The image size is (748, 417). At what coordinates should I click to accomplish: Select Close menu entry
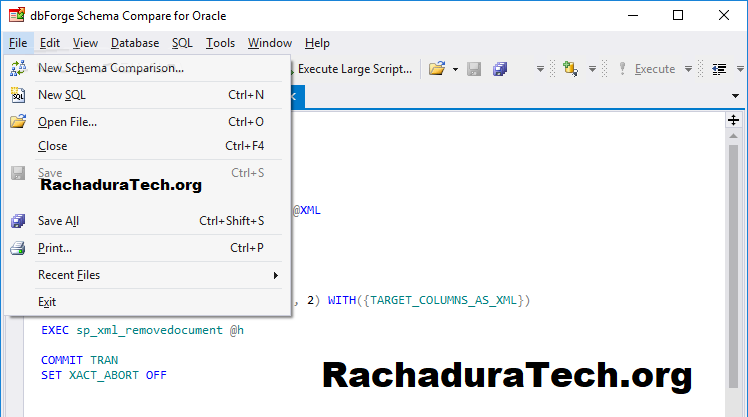pyautogui.click(x=147, y=146)
